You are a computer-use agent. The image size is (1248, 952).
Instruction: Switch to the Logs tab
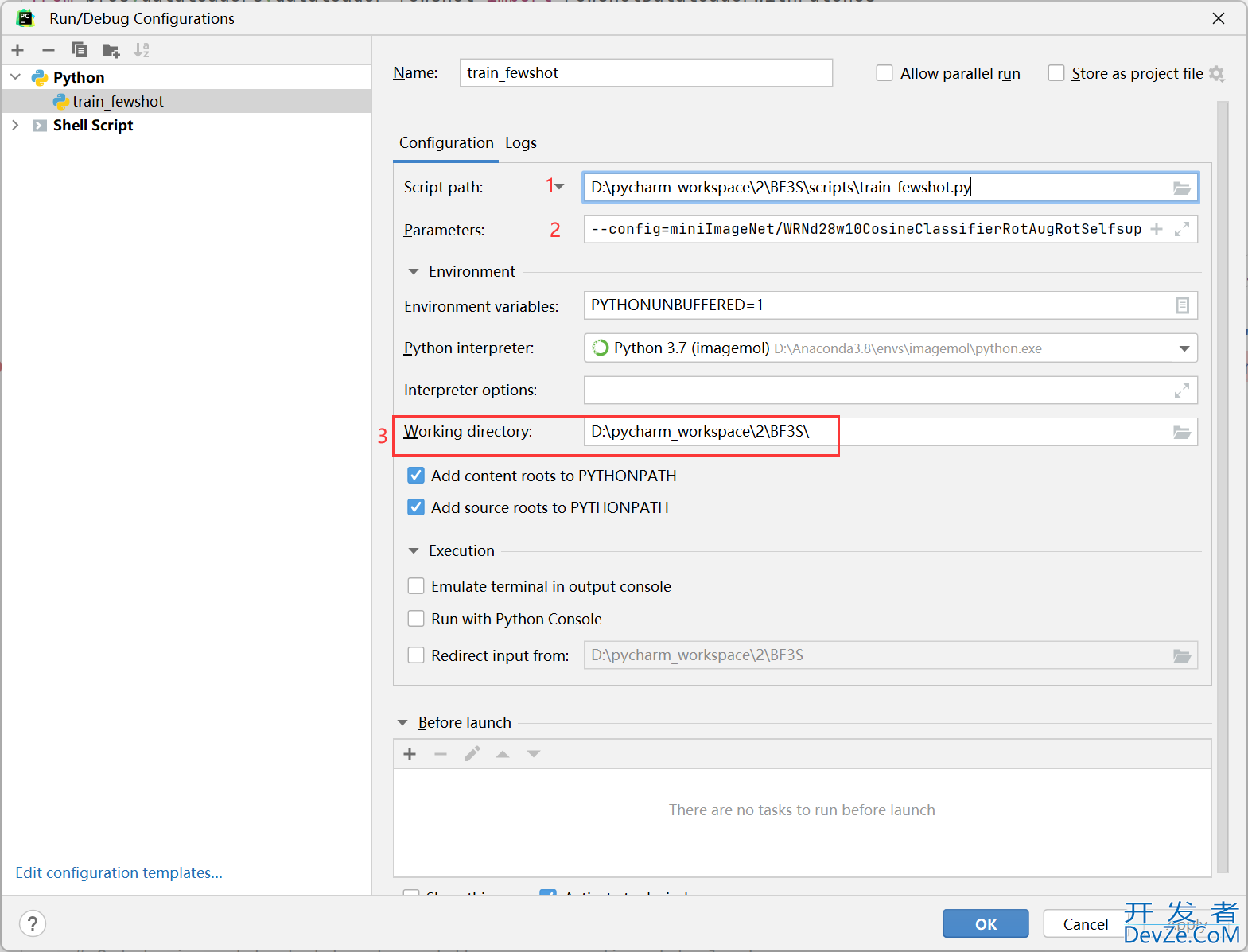521,143
